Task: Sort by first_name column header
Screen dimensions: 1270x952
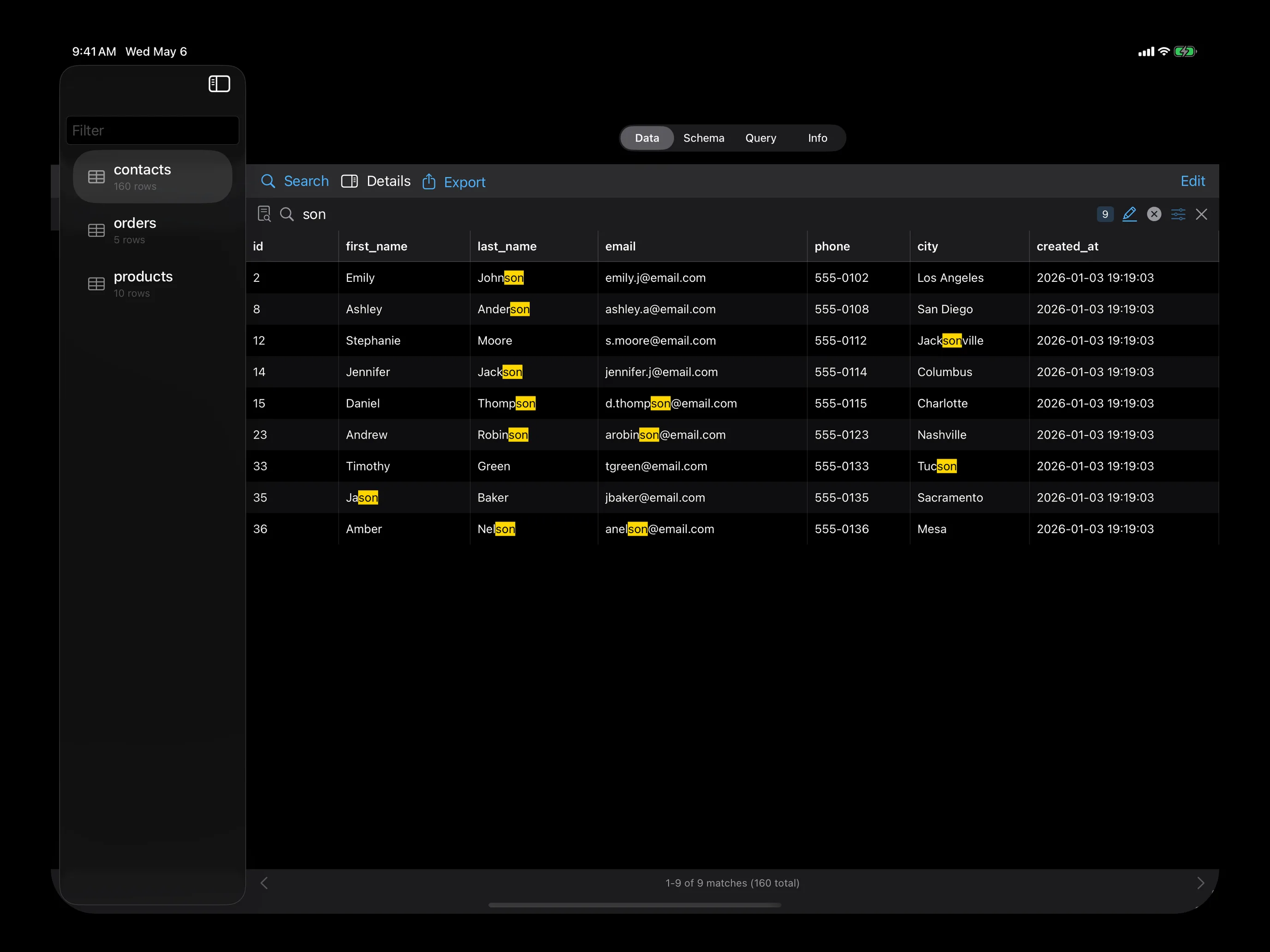Action: coord(404,246)
